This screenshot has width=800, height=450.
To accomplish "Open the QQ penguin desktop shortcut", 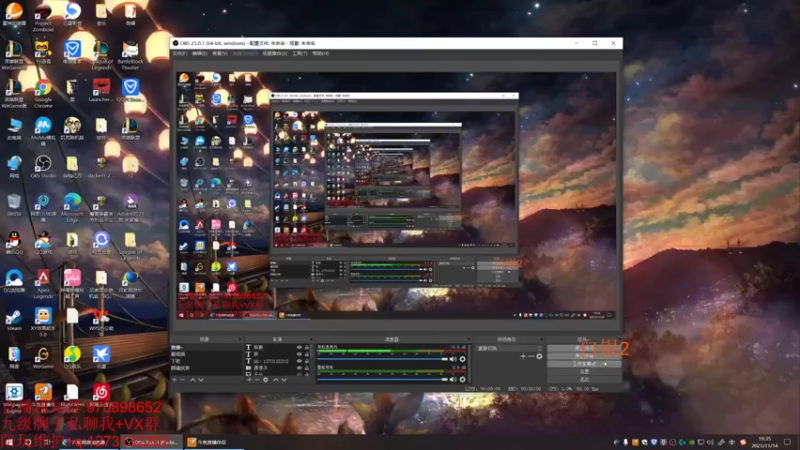I will tap(14, 243).
